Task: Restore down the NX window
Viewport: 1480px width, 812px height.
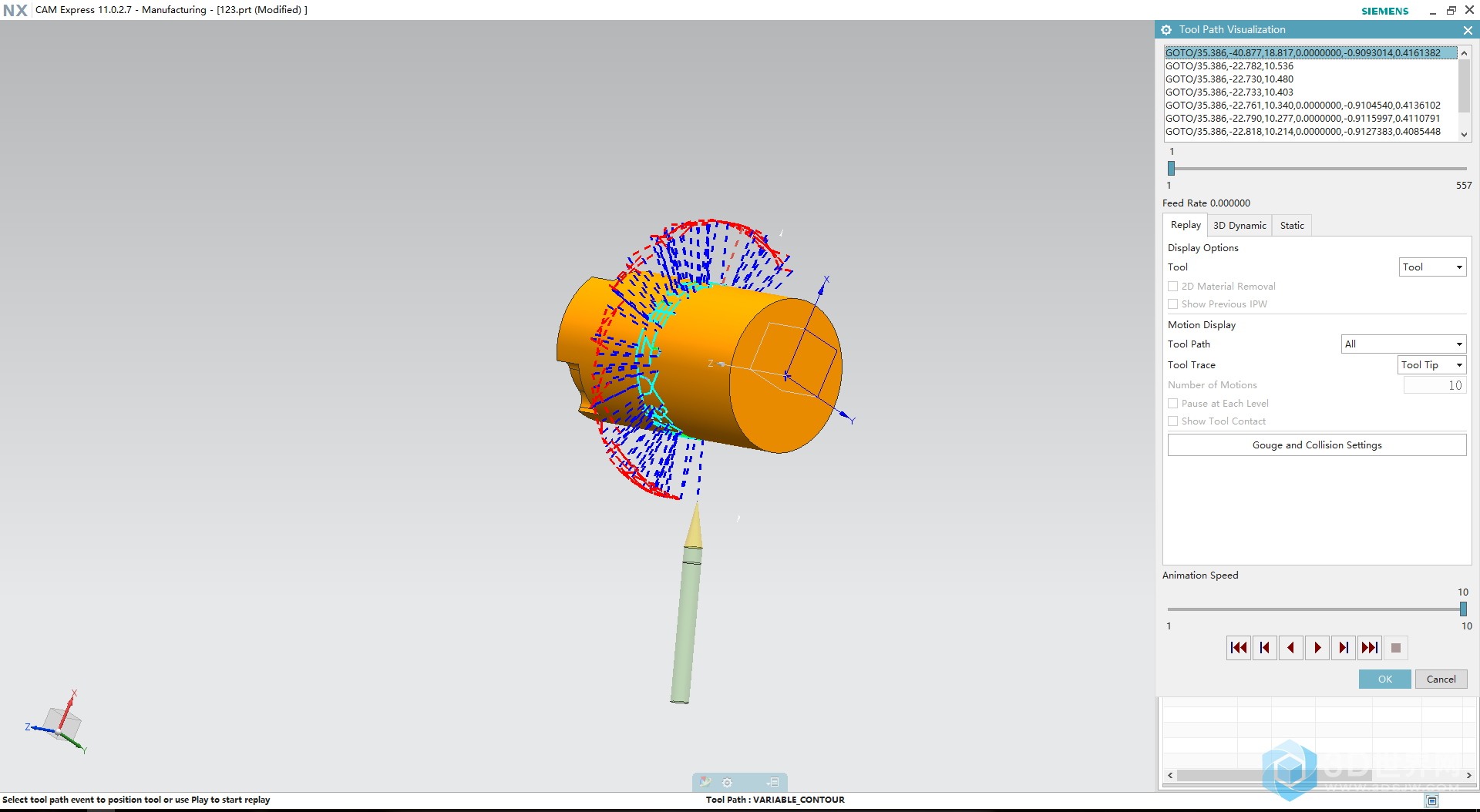Action: 1451,10
